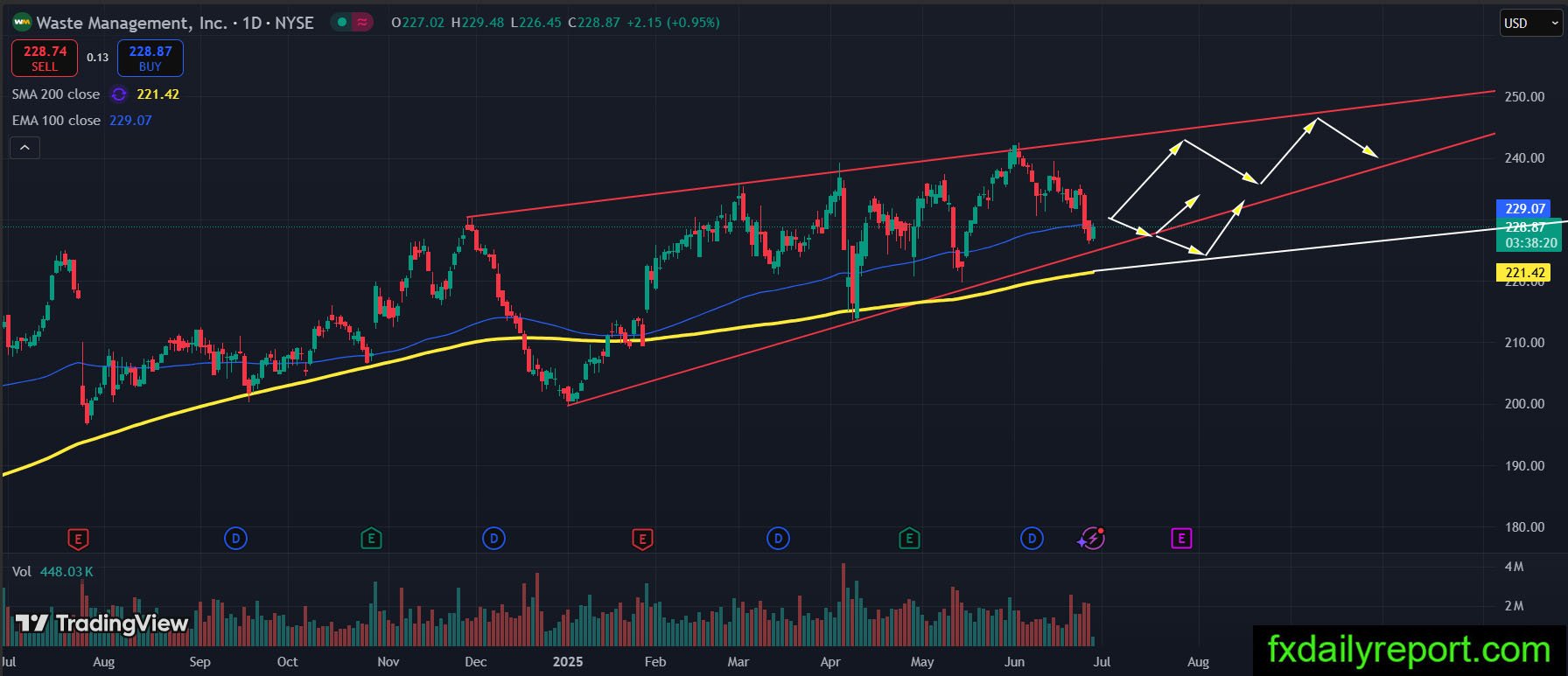Click the green 228.87 current price label
Viewport: 1568px width, 676px height.
pos(1525,226)
